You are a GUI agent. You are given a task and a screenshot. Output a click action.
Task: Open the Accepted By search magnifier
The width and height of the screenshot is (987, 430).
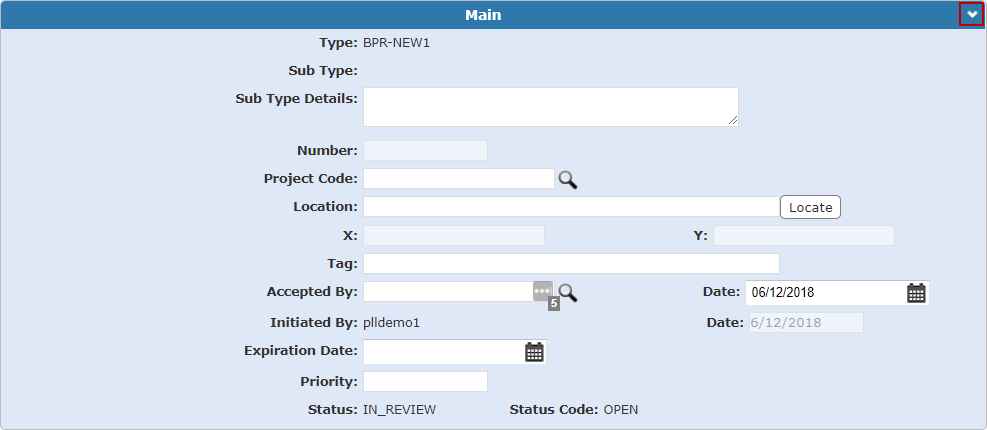click(x=568, y=292)
